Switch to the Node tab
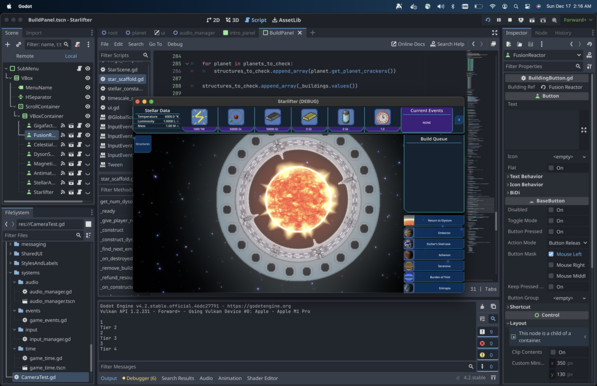597x386 pixels. click(x=541, y=33)
